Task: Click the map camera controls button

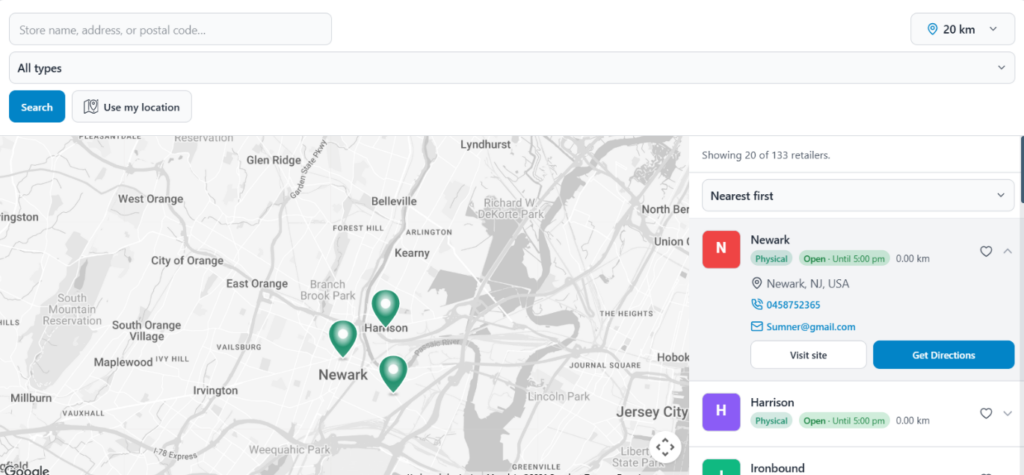Action: click(x=665, y=448)
